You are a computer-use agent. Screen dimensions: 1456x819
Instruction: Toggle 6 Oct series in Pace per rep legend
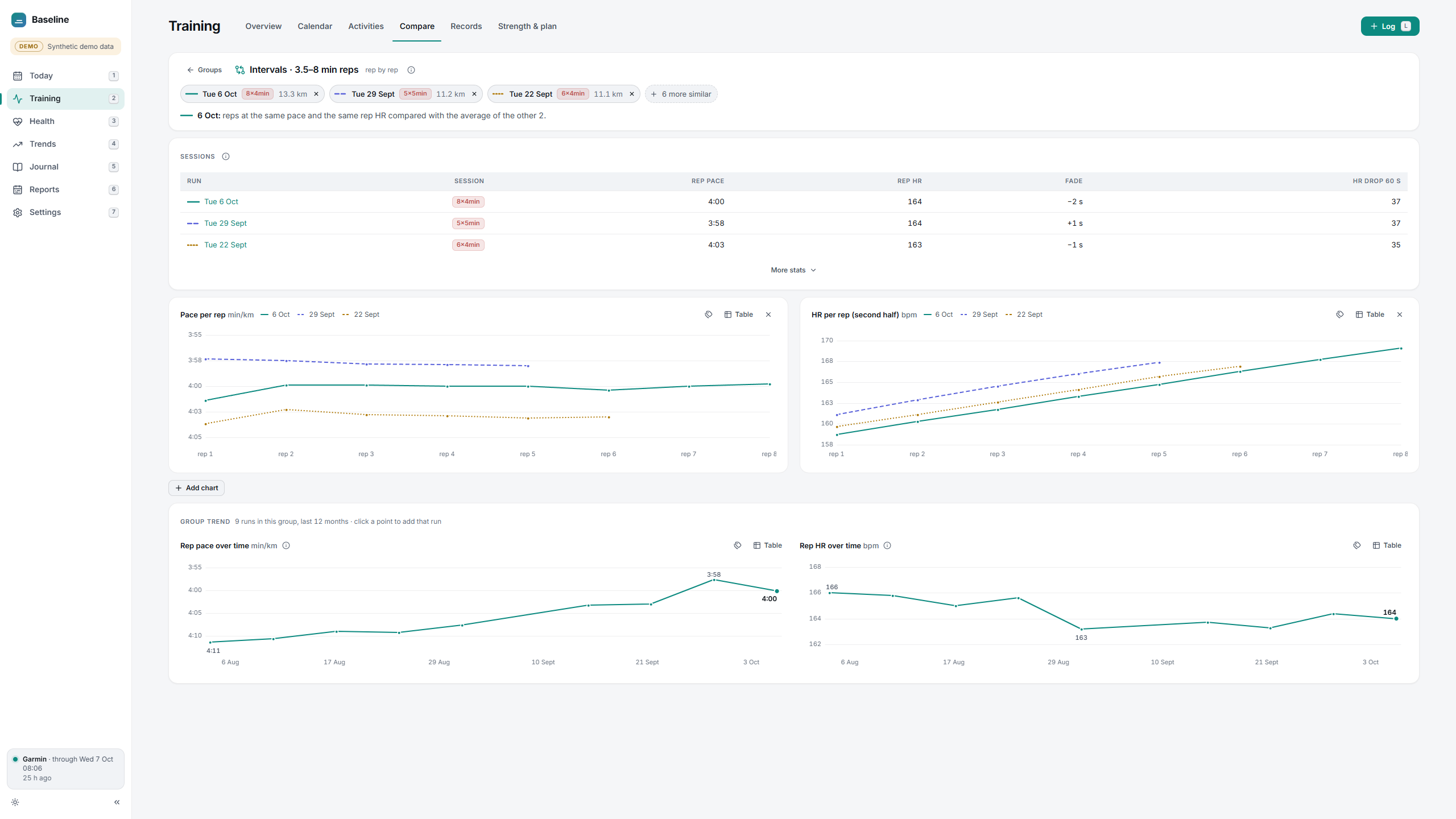tap(275, 315)
